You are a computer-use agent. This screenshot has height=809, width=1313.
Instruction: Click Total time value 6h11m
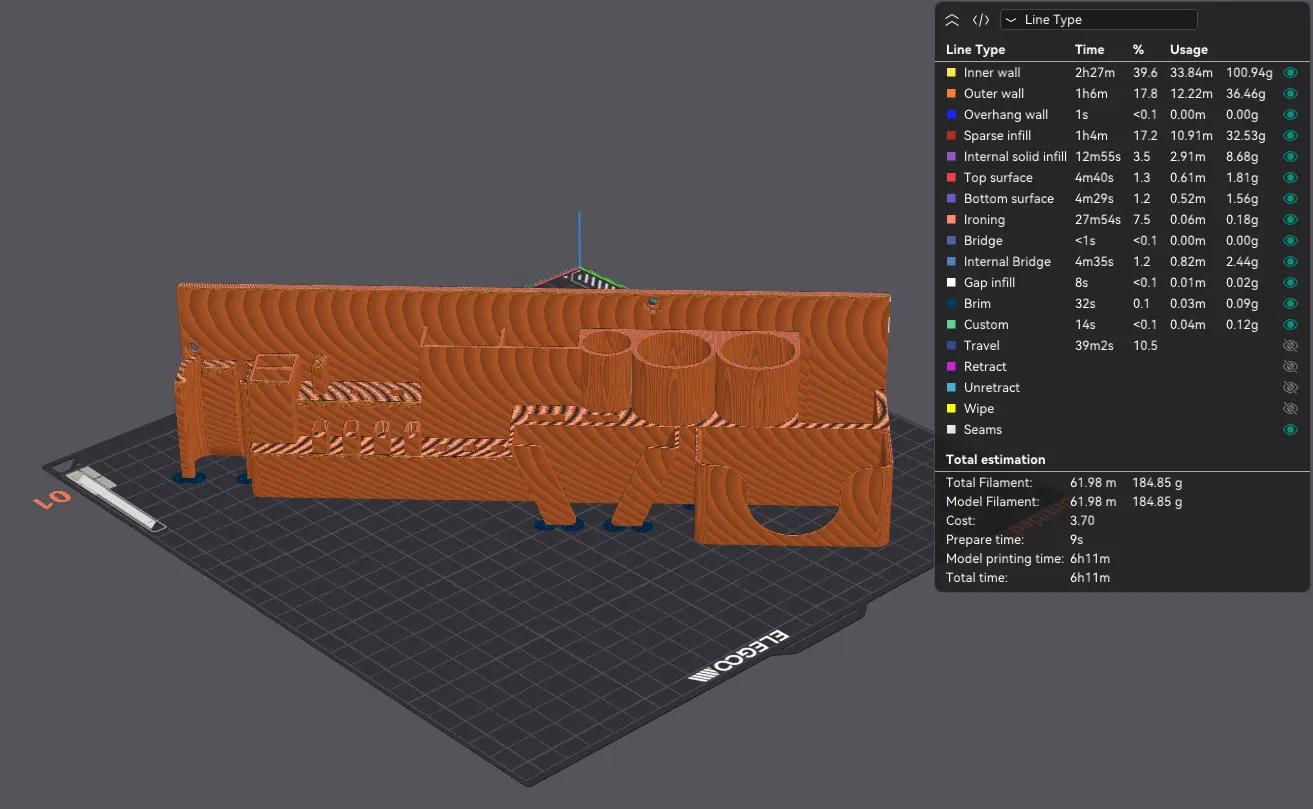[x=1090, y=578]
